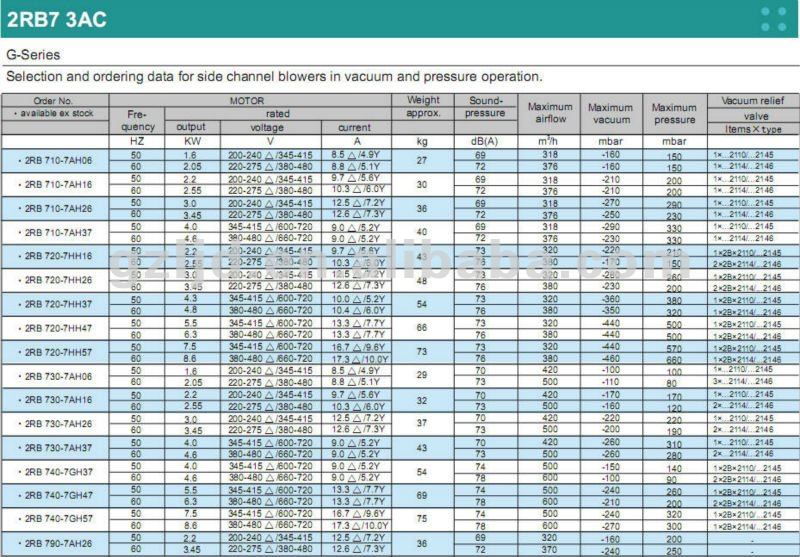Click the Sound-pressure column header
This screenshot has height=557, width=800.
point(485,106)
